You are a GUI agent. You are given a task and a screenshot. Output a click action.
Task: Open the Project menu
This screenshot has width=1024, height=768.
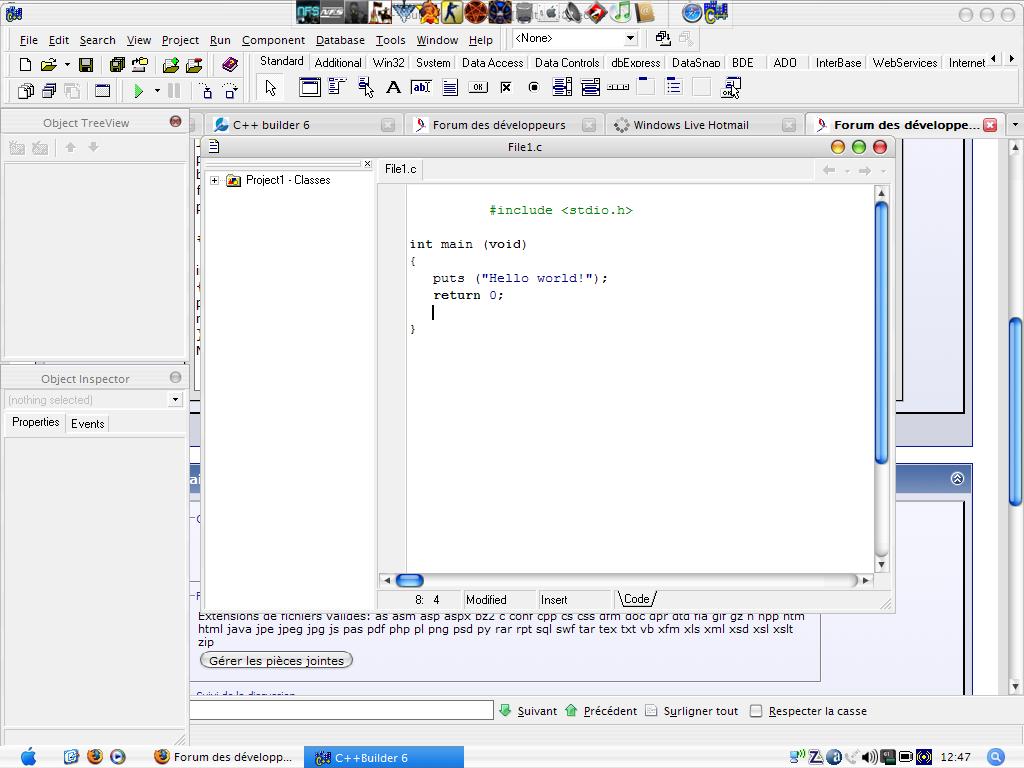point(180,40)
